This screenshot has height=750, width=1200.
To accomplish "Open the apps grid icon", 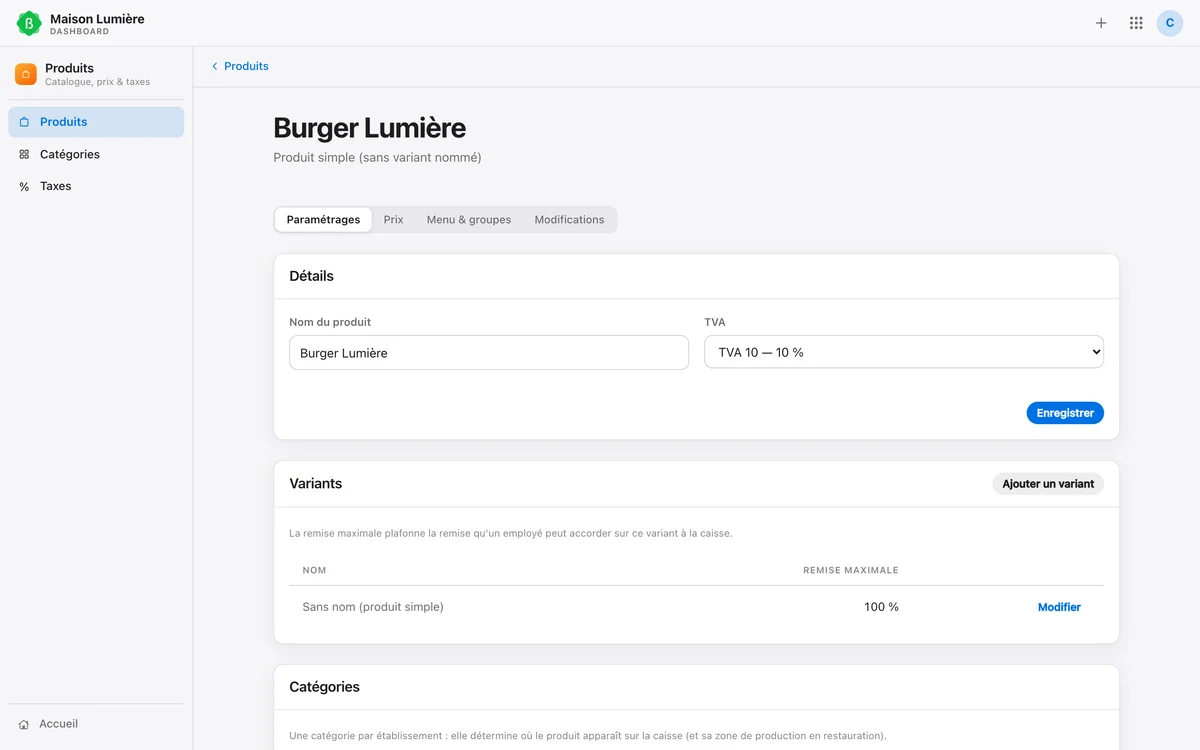I will pos(1136,23).
